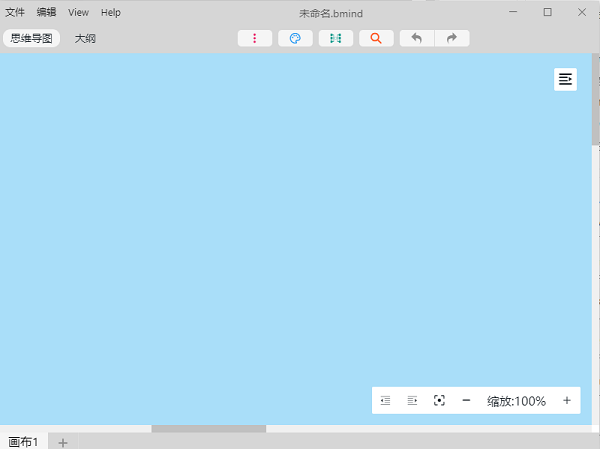
Task: Open the 编辑 menu
Action: [x=46, y=12]
